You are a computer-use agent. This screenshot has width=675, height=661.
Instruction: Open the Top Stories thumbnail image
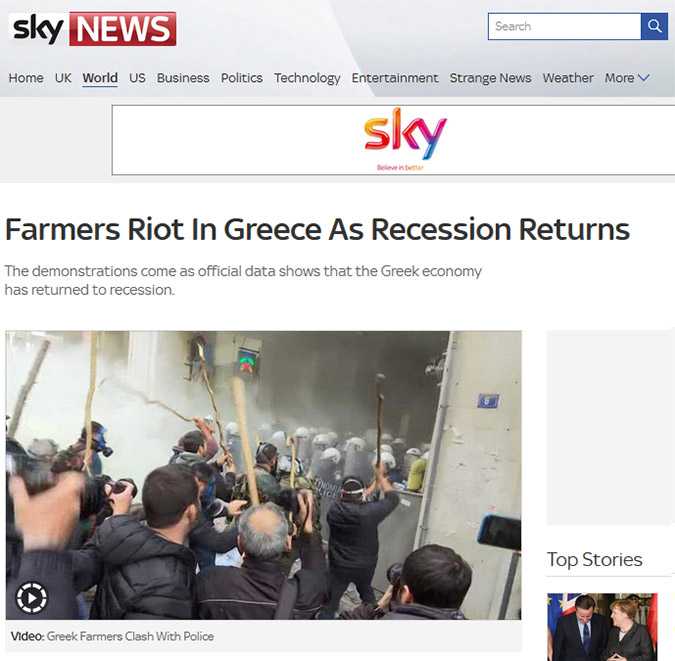click(x=602, y=627)
